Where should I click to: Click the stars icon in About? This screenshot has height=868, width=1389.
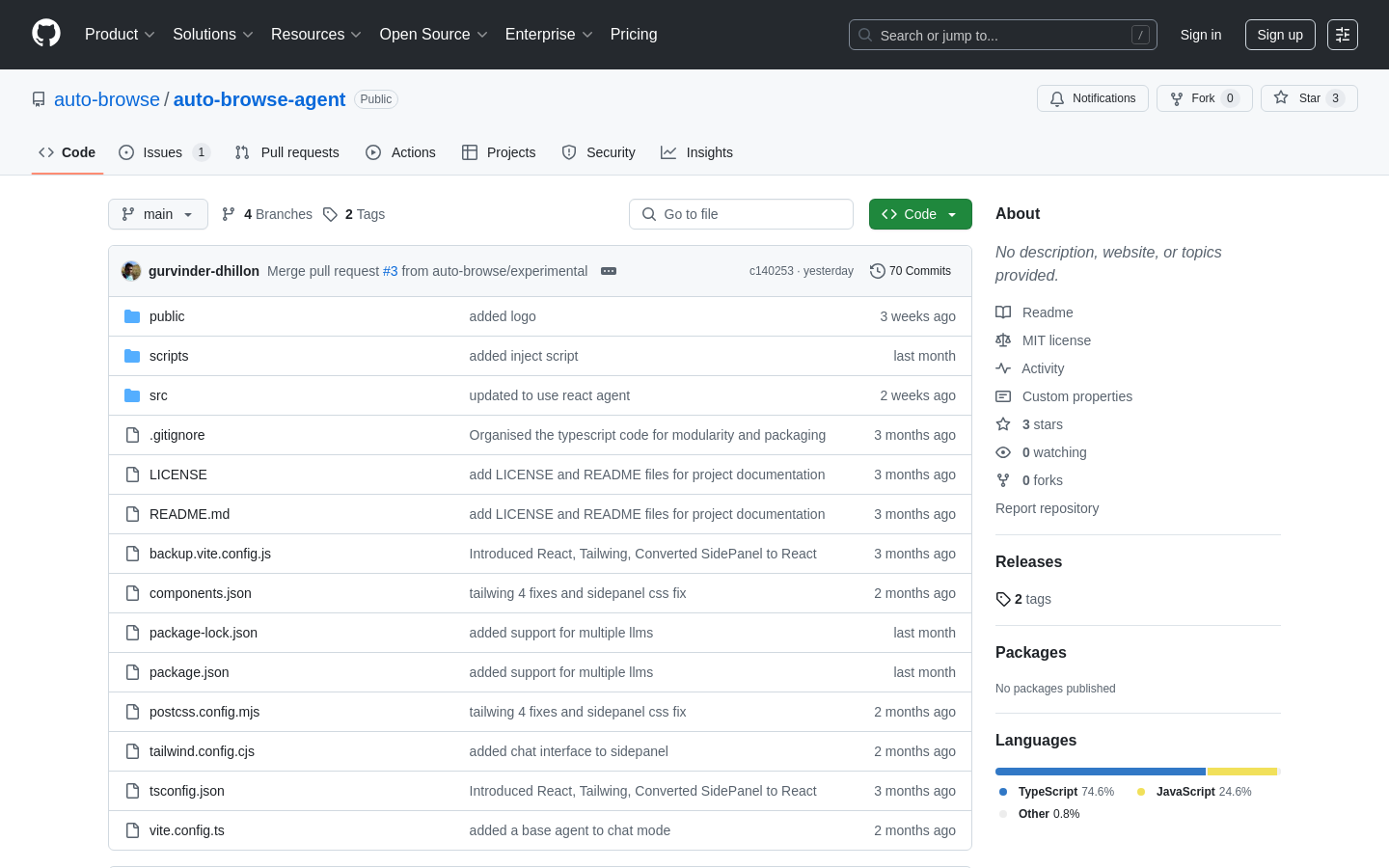1003,424
